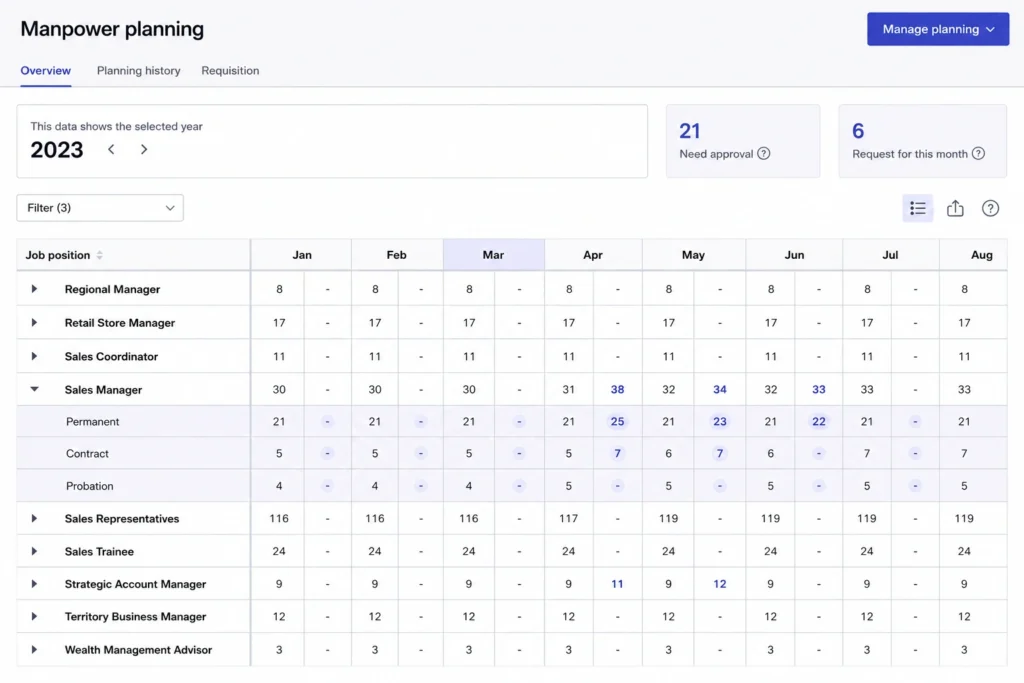Click Sales Representatives May value 119
The image size is (1024, 683).
668,518
